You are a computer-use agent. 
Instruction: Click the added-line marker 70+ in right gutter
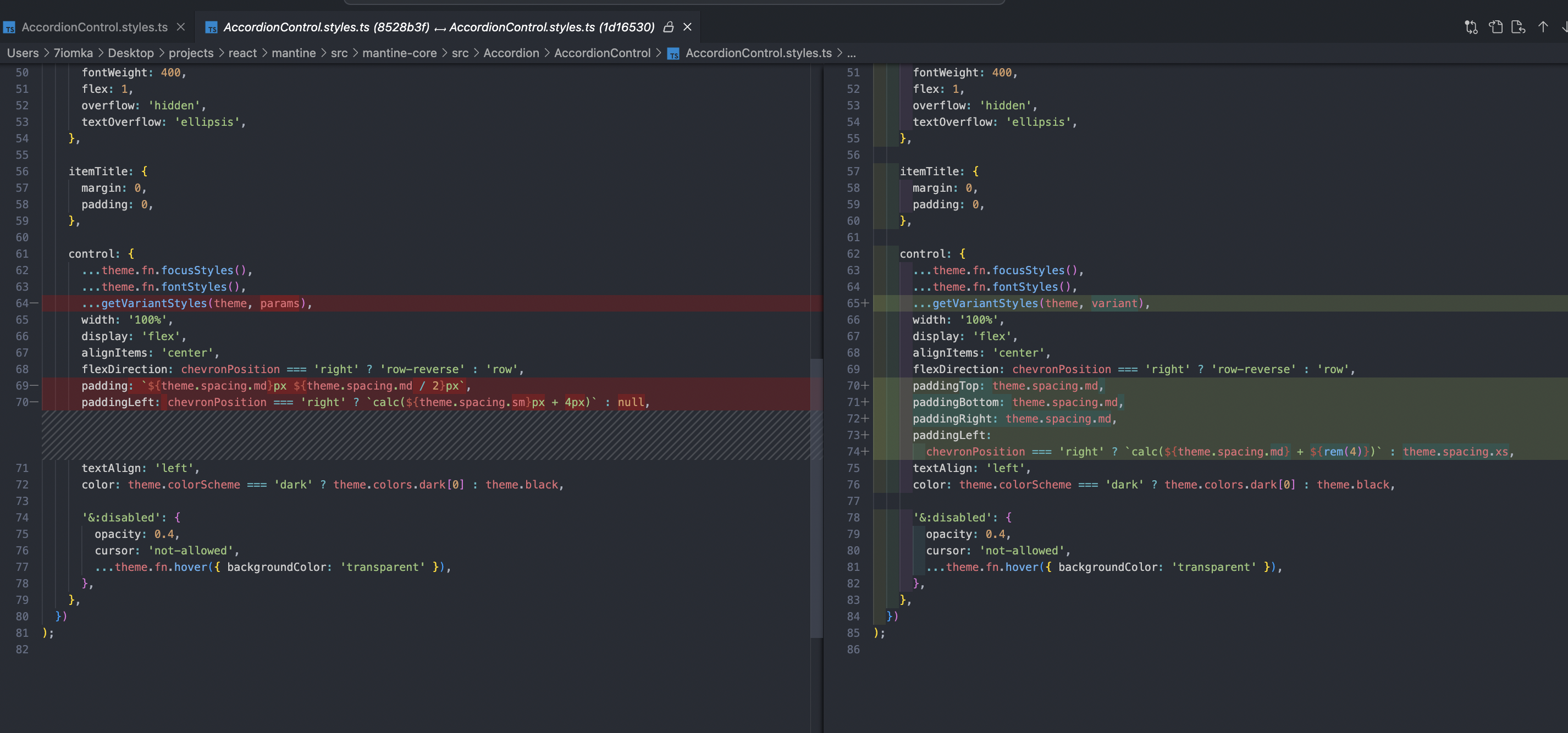pyautogui.click(x=858, y=386)
